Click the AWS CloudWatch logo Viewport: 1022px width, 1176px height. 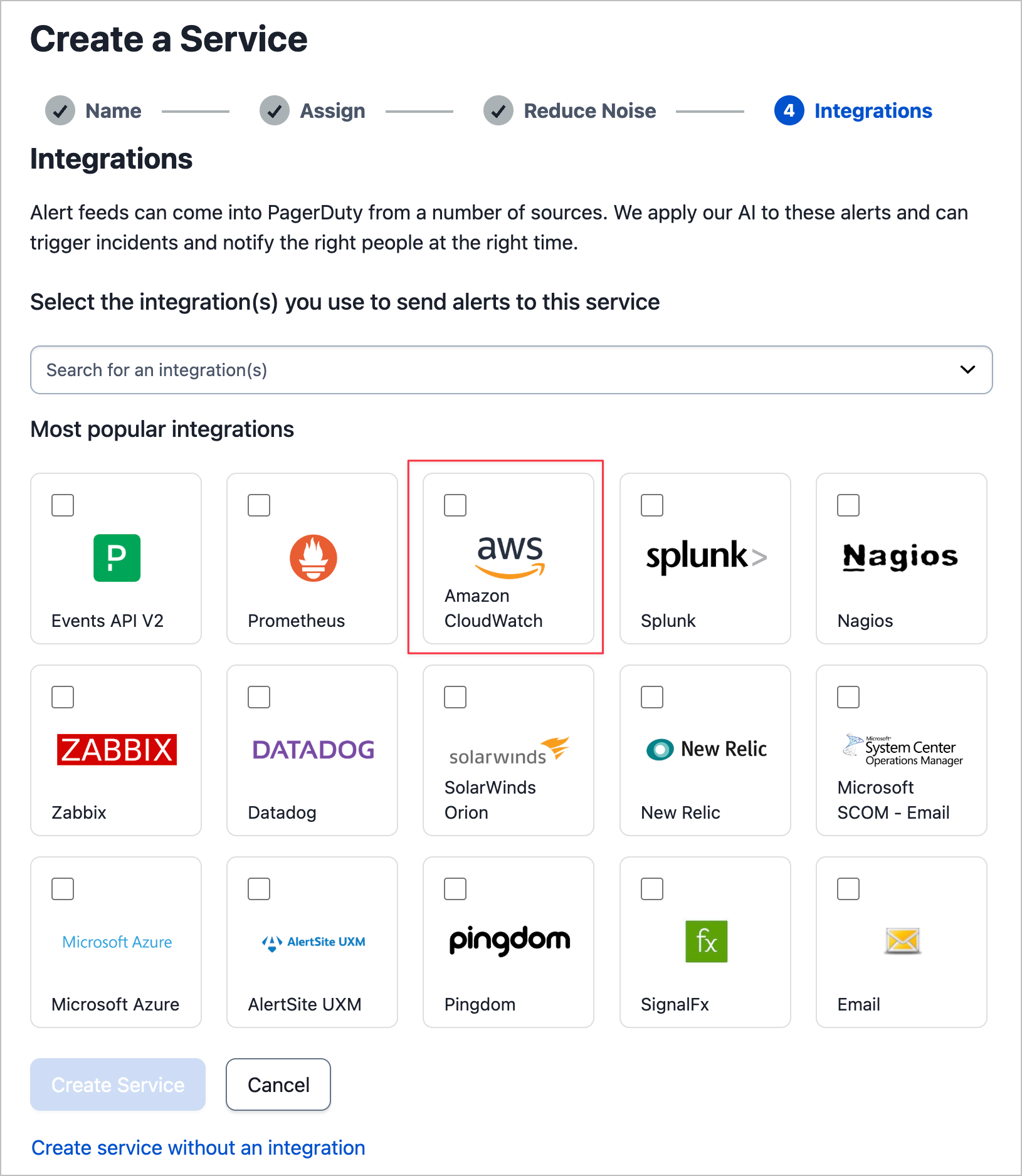(510, 556)
